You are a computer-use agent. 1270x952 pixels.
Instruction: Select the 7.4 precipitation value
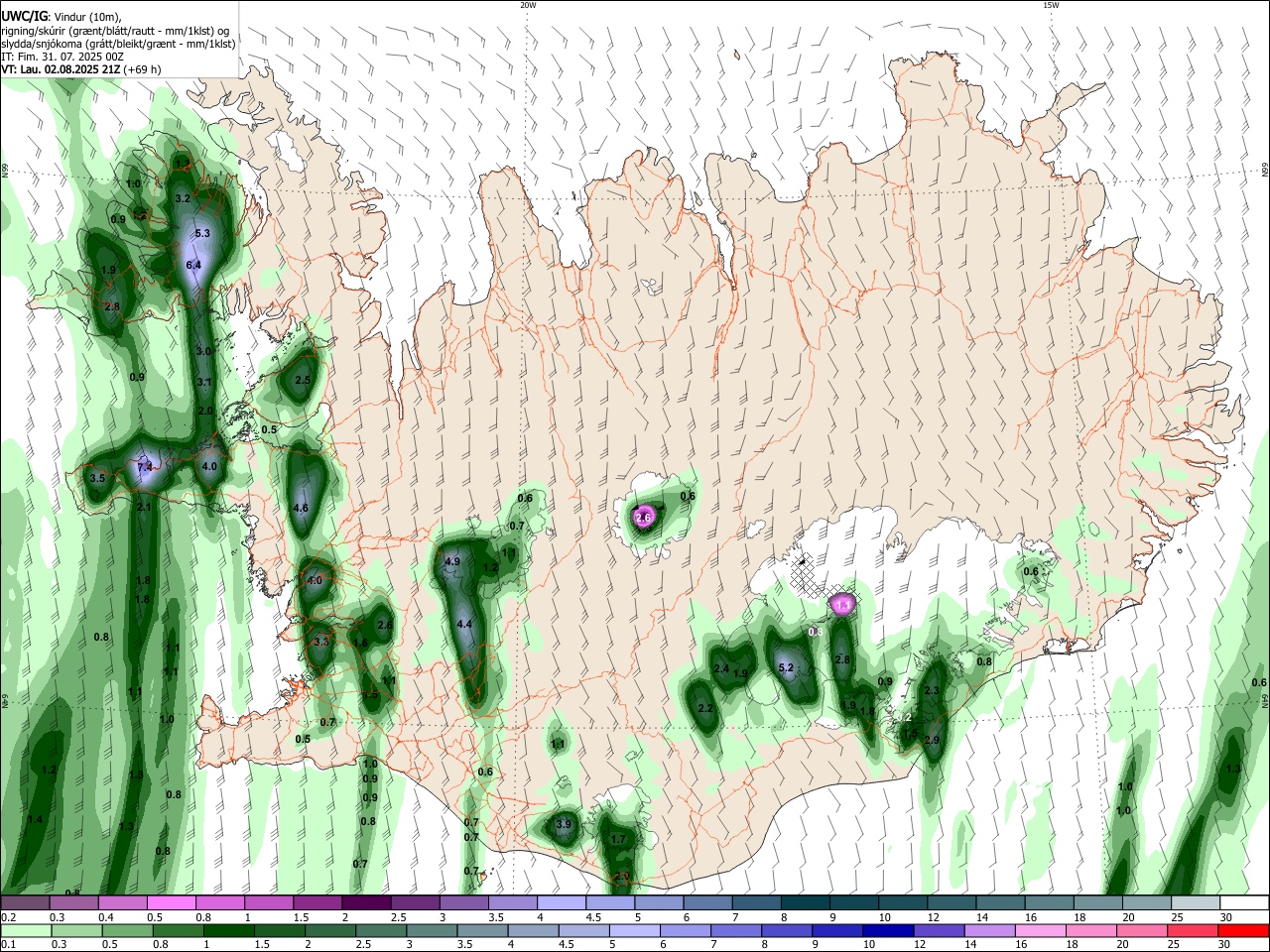click(x=145, y=466)
